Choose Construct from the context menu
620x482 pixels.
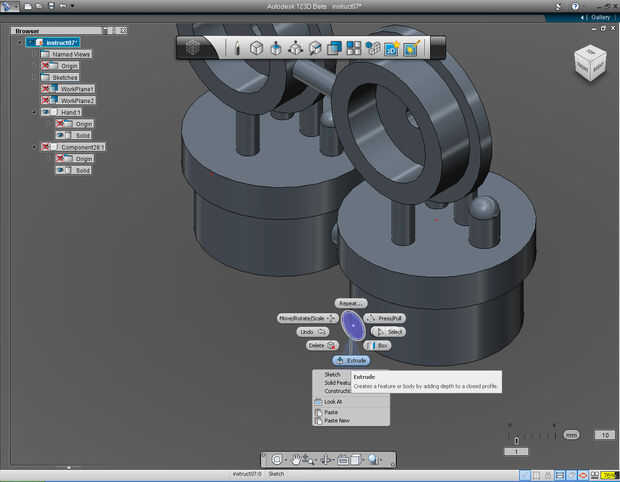pyautogui.click(x=337, y=391)
